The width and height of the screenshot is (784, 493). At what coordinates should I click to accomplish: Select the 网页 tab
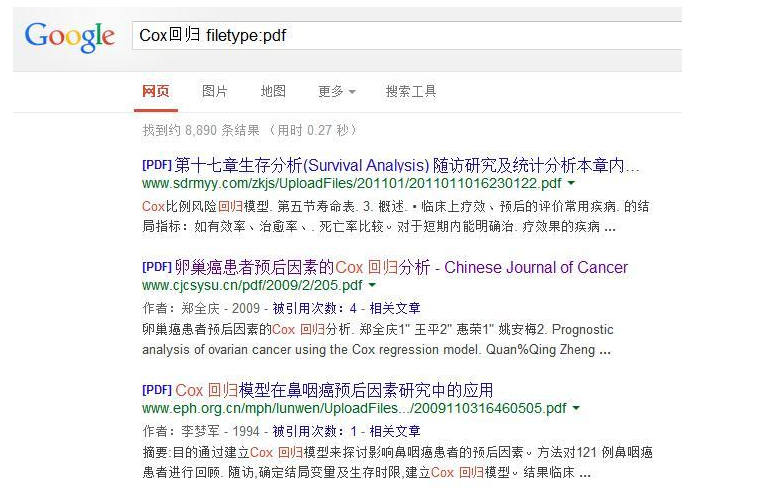click(x=156, y=91)
